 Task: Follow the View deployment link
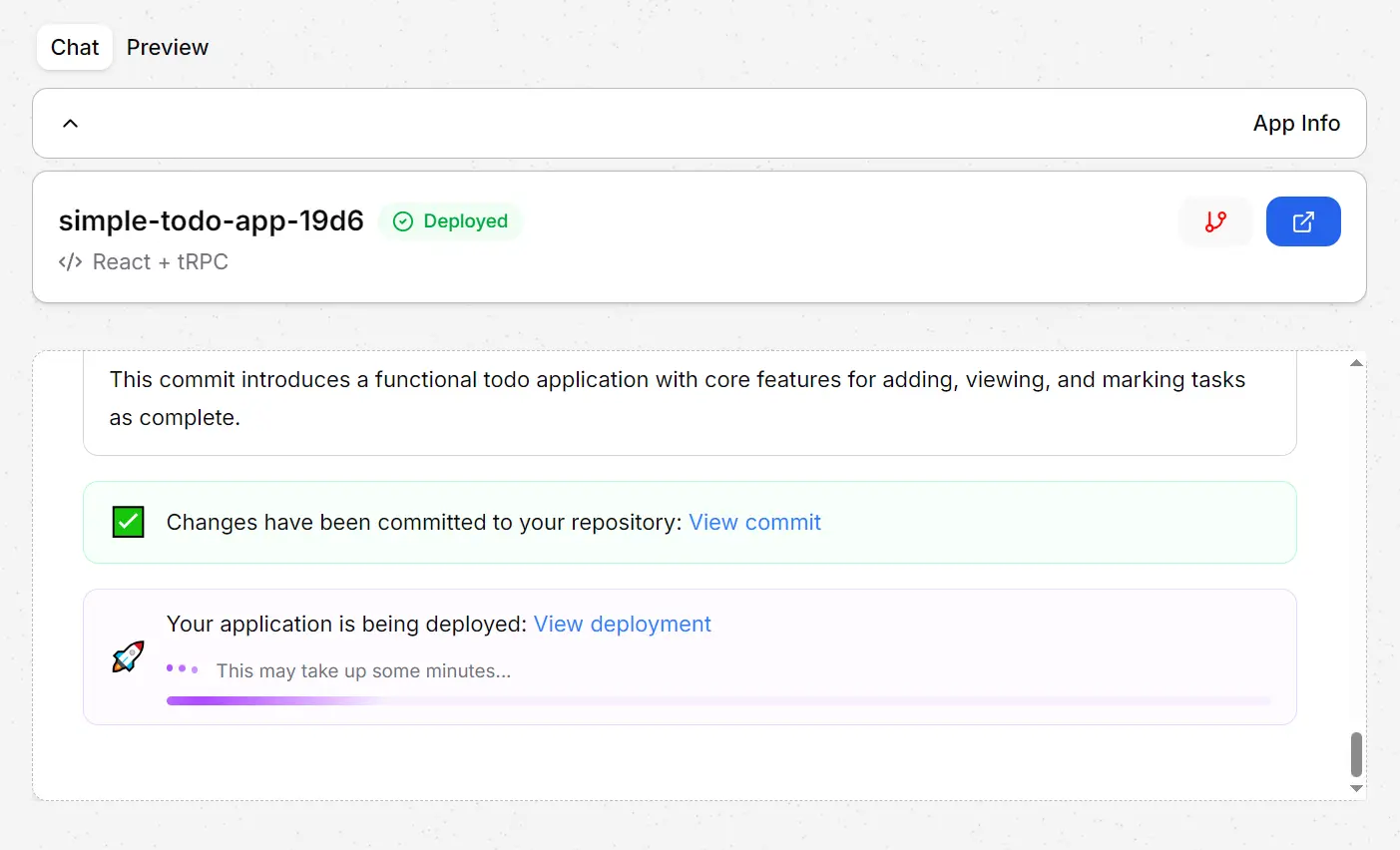point(623,624)
